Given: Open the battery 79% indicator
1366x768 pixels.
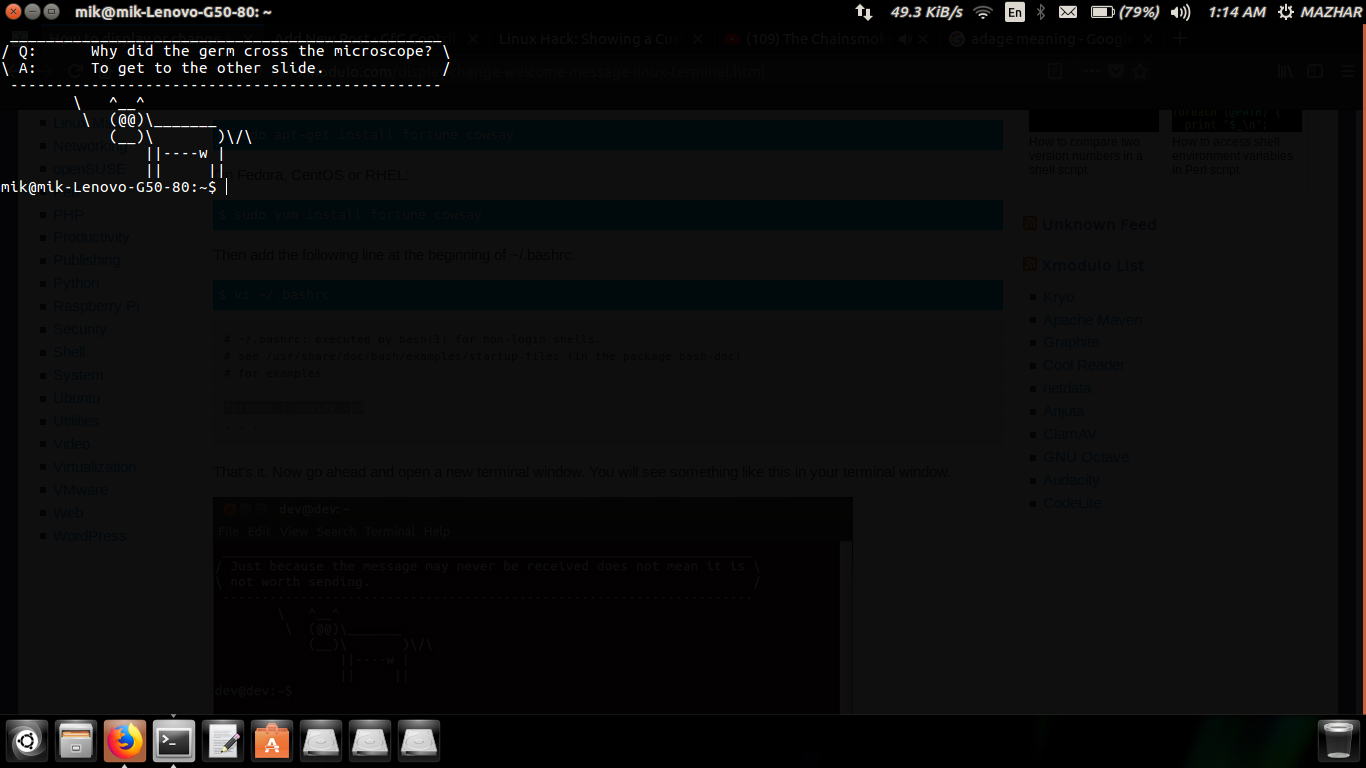Looking at the screenshot, I should coord(1125,12).
